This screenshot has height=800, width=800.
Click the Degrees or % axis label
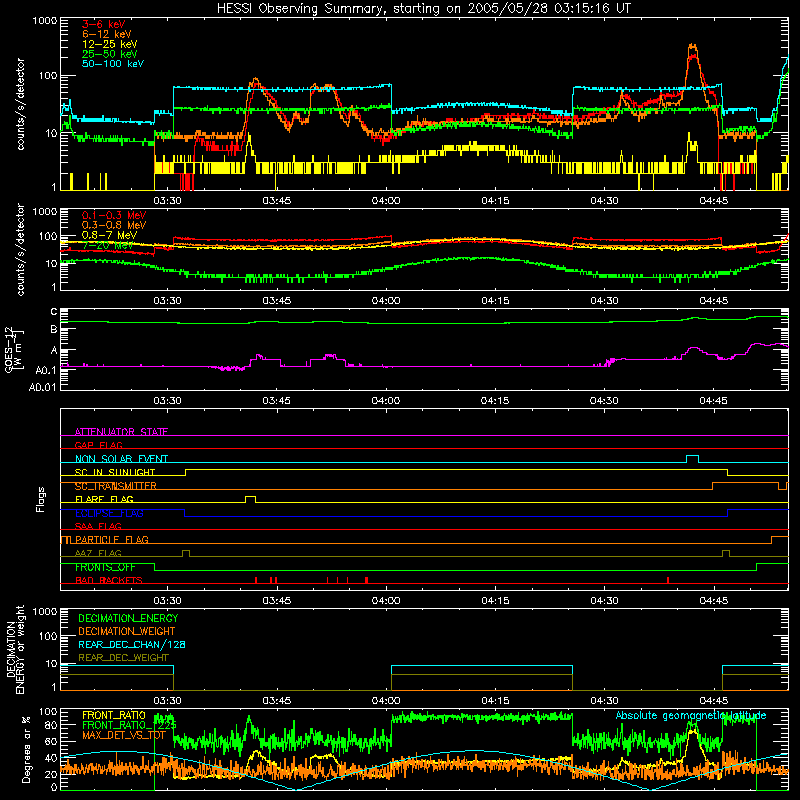pos(26,749)
